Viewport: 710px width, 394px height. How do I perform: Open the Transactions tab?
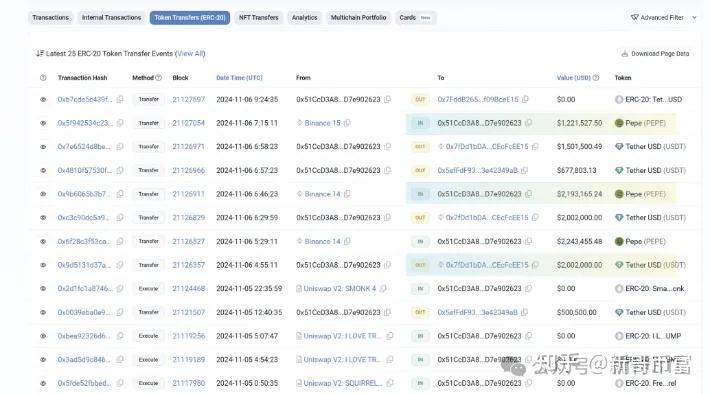(x=50, y=18)
